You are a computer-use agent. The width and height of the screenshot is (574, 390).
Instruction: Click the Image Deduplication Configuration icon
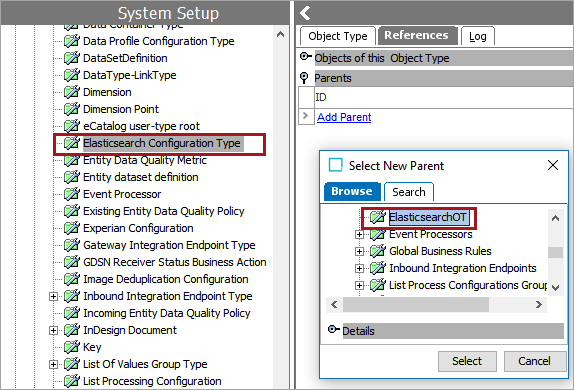(x=71, y=279)
